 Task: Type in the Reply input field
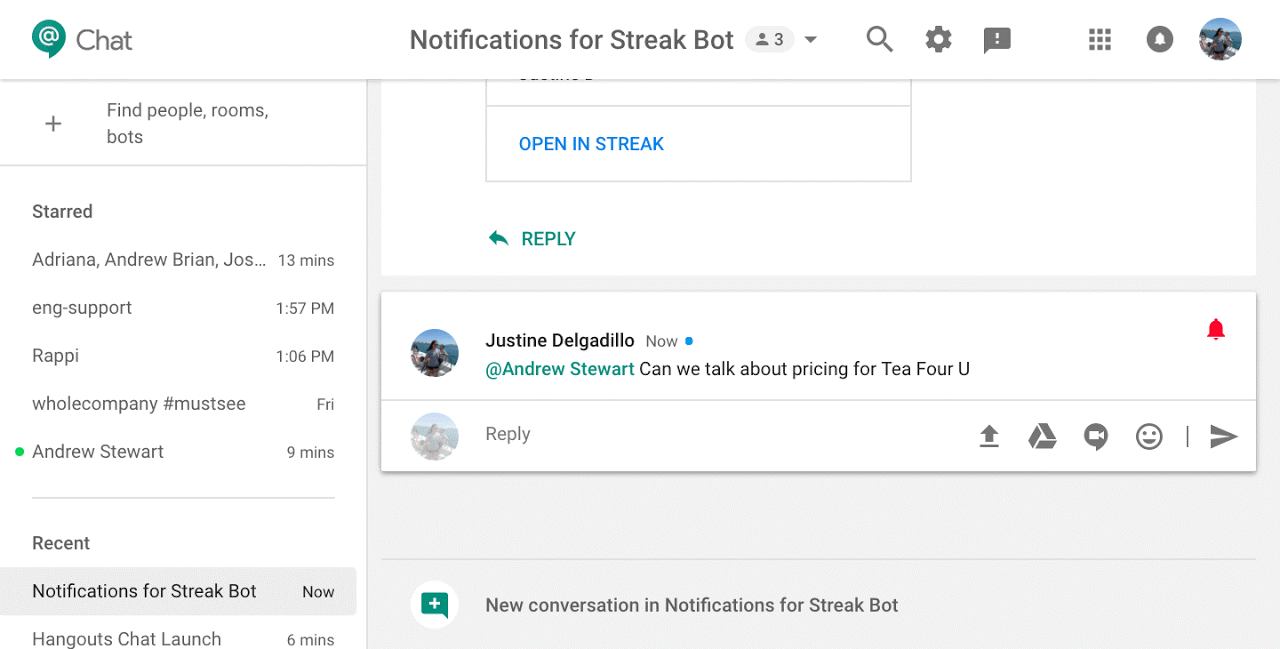click(700, 434)
